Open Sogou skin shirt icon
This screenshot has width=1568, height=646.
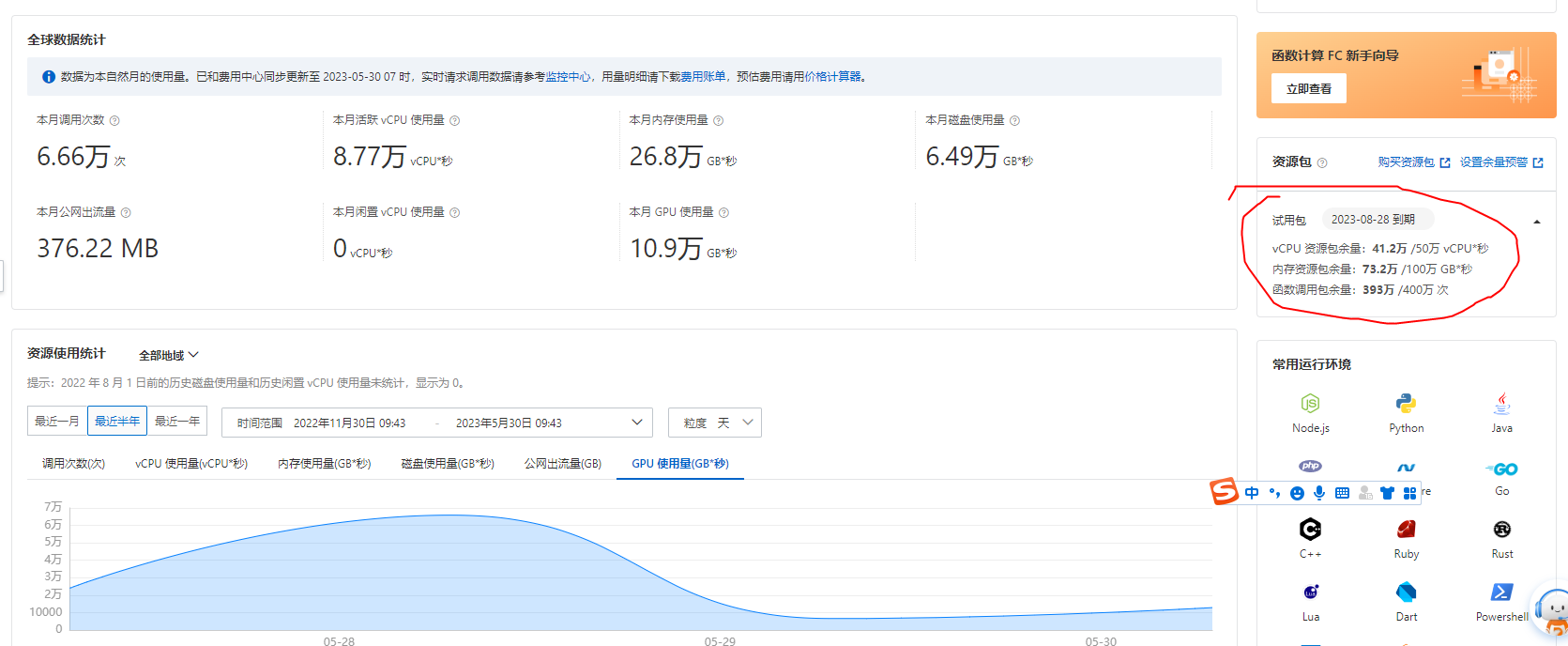coord(1387,493)
